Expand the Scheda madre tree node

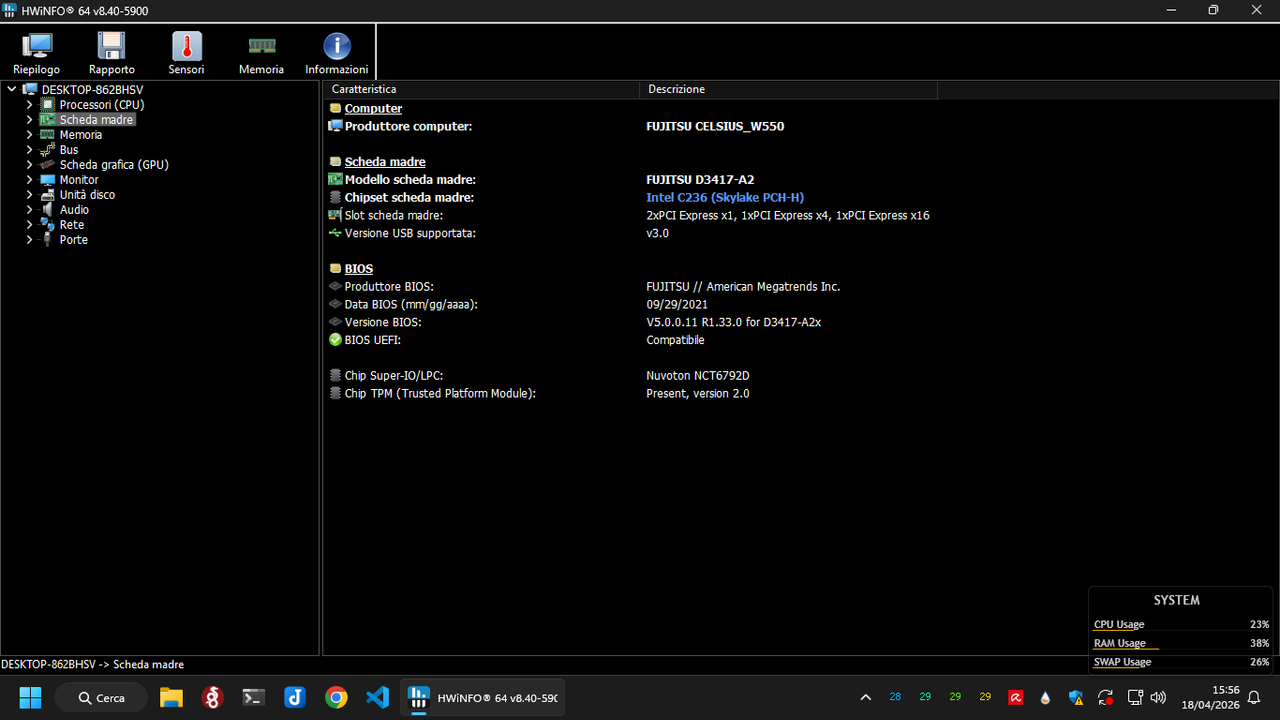coord(29,119)
